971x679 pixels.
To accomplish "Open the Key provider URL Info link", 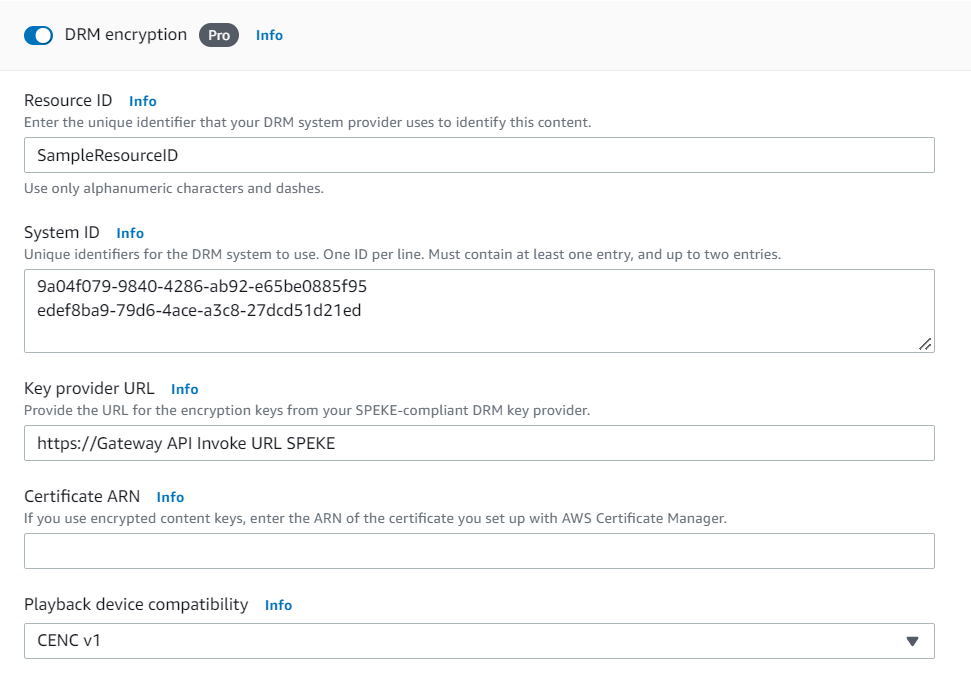I will (185, 389).
